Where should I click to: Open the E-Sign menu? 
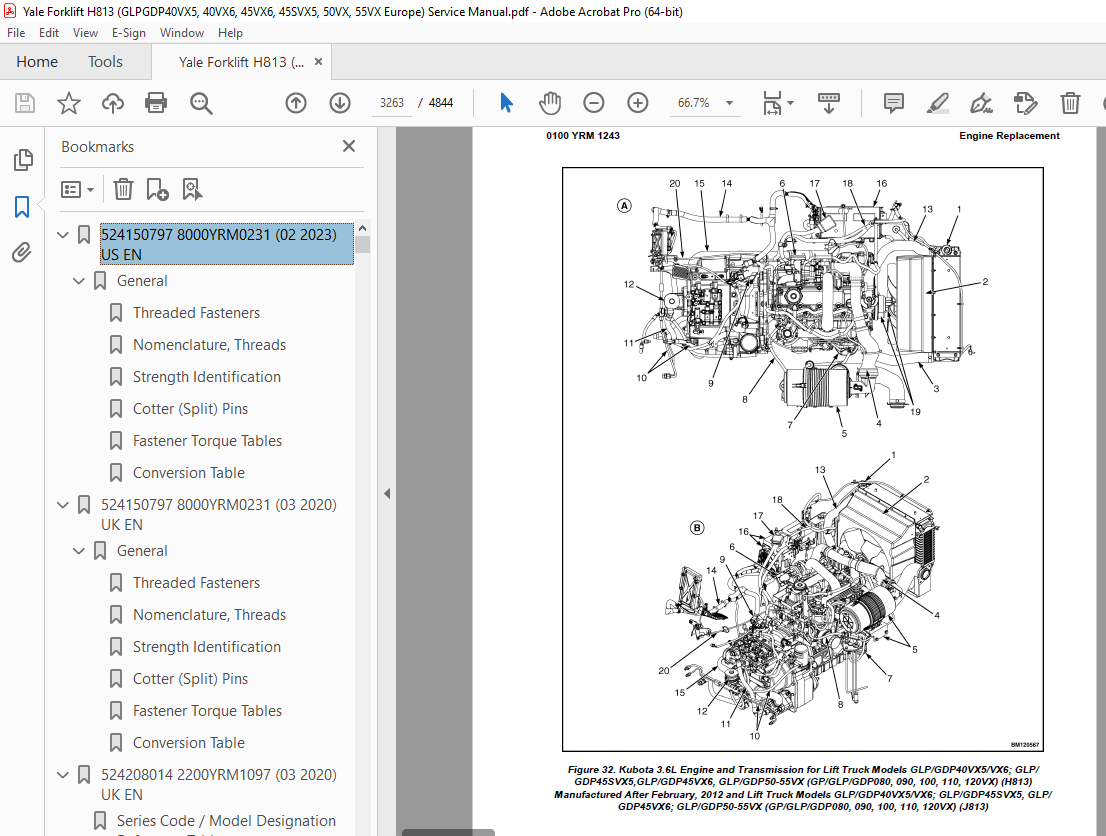(128, 32)
